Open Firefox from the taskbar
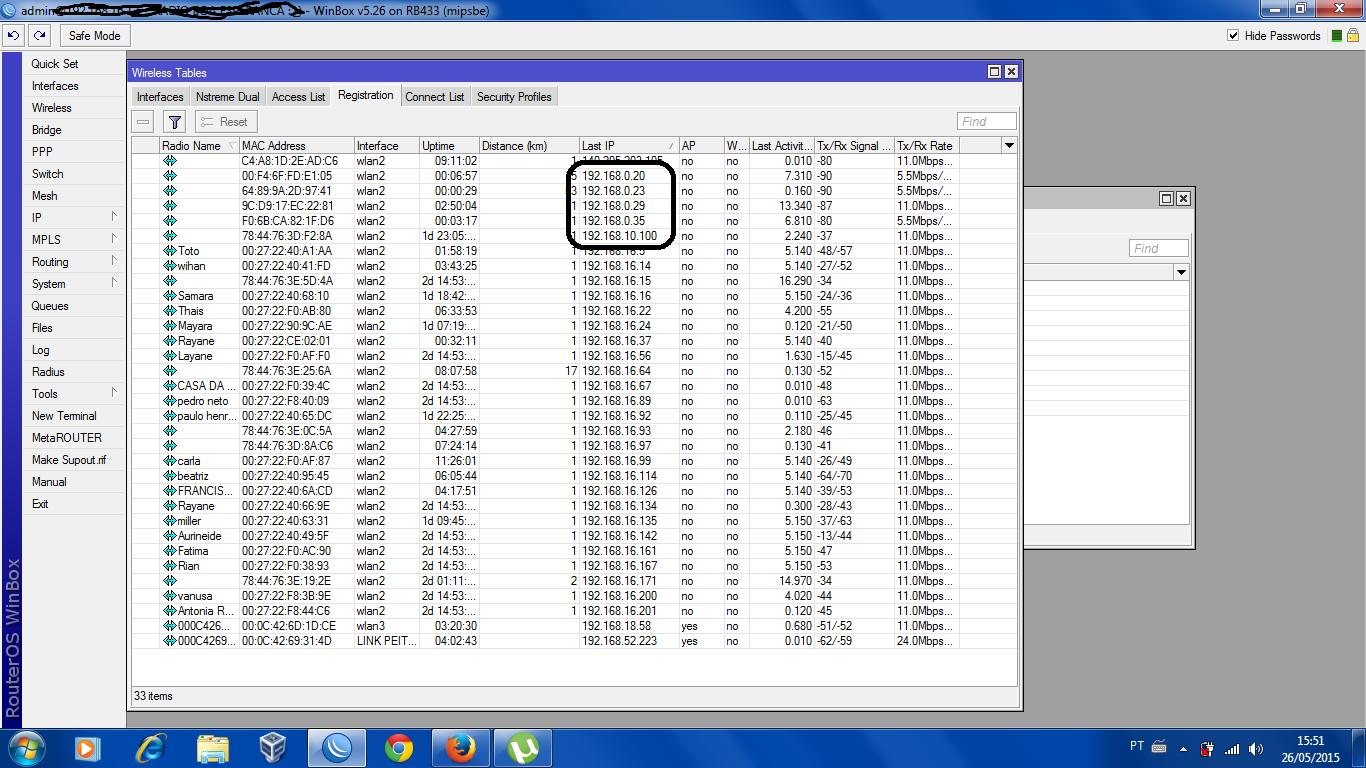Image resolution: width=1366 pixels, height=768 pixels. [461, 747]
